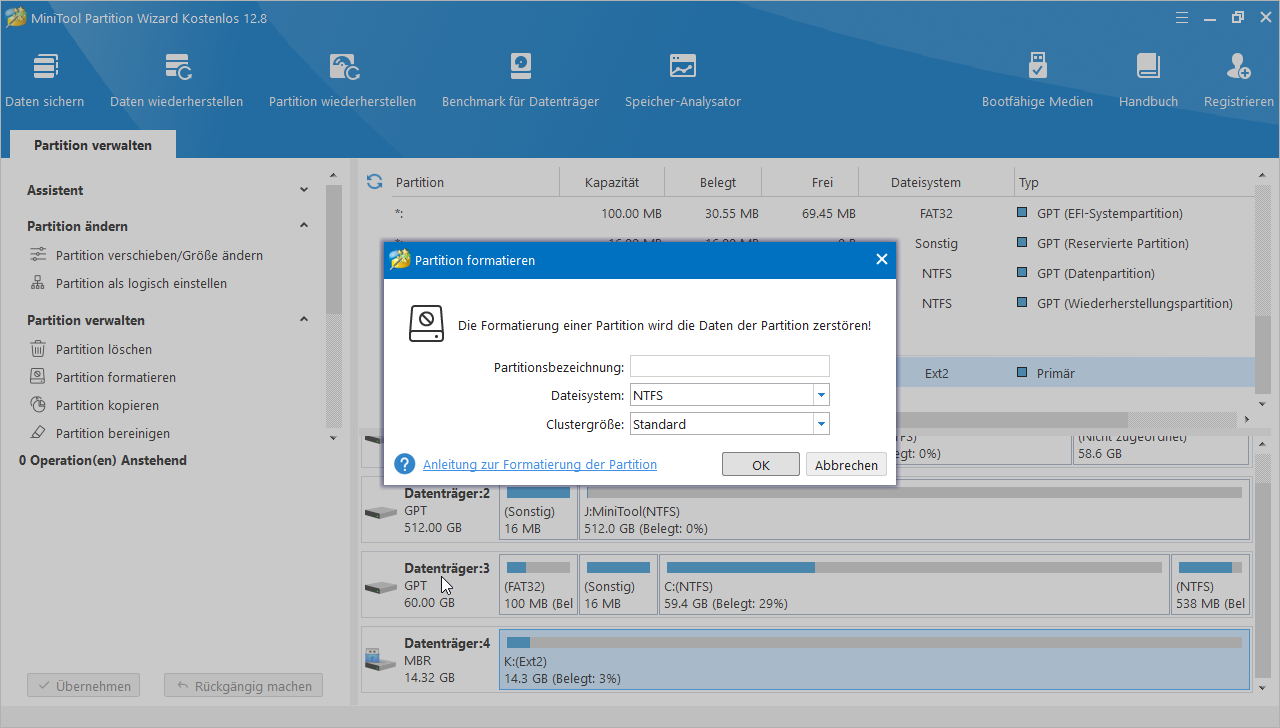Select Partition verschieben/Größe ändern
Image resolution: width=1280 pixels, height=728 pixels.
146,255
